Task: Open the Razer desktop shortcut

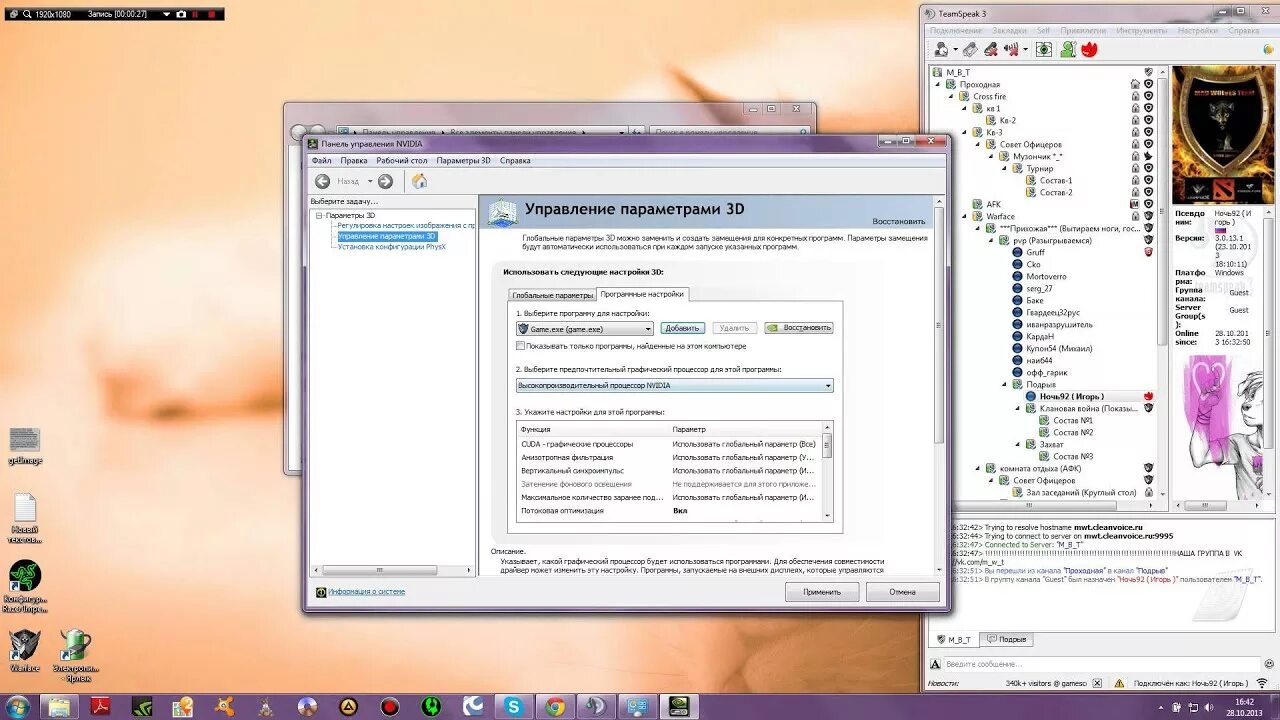Action: 24,585
